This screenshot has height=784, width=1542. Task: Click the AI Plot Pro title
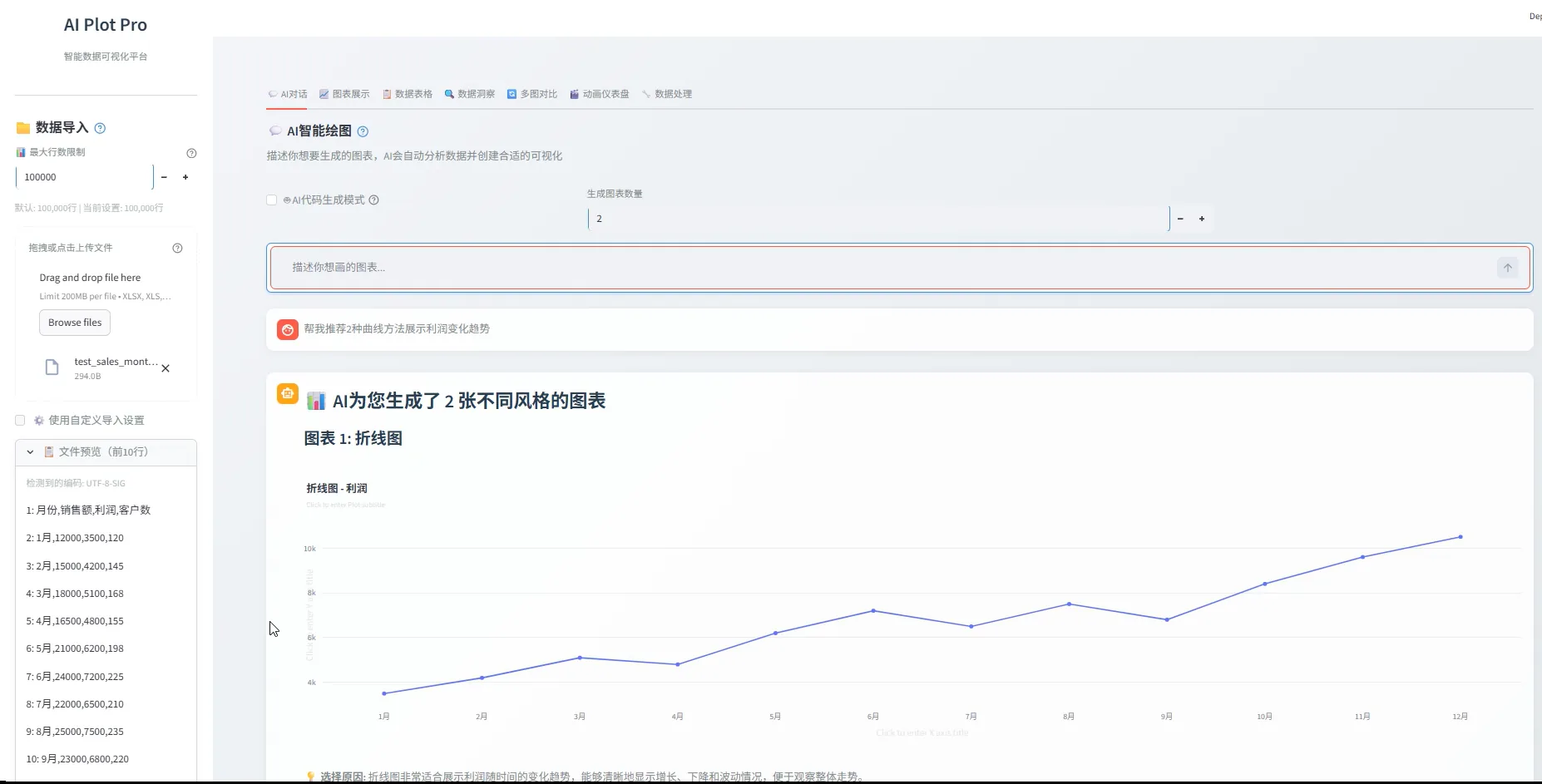[x=106, y=25]
